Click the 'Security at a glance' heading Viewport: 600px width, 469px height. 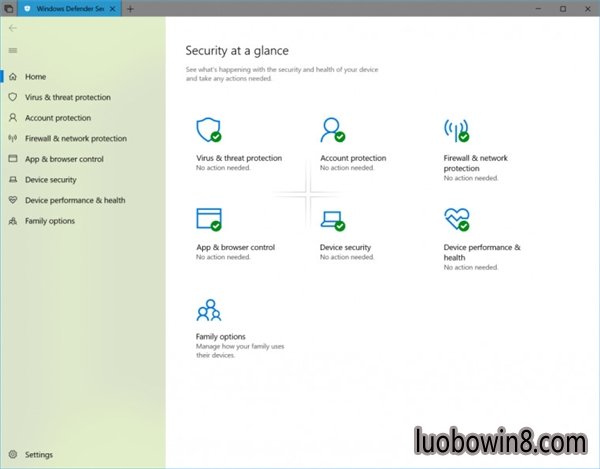click(237, 50)
